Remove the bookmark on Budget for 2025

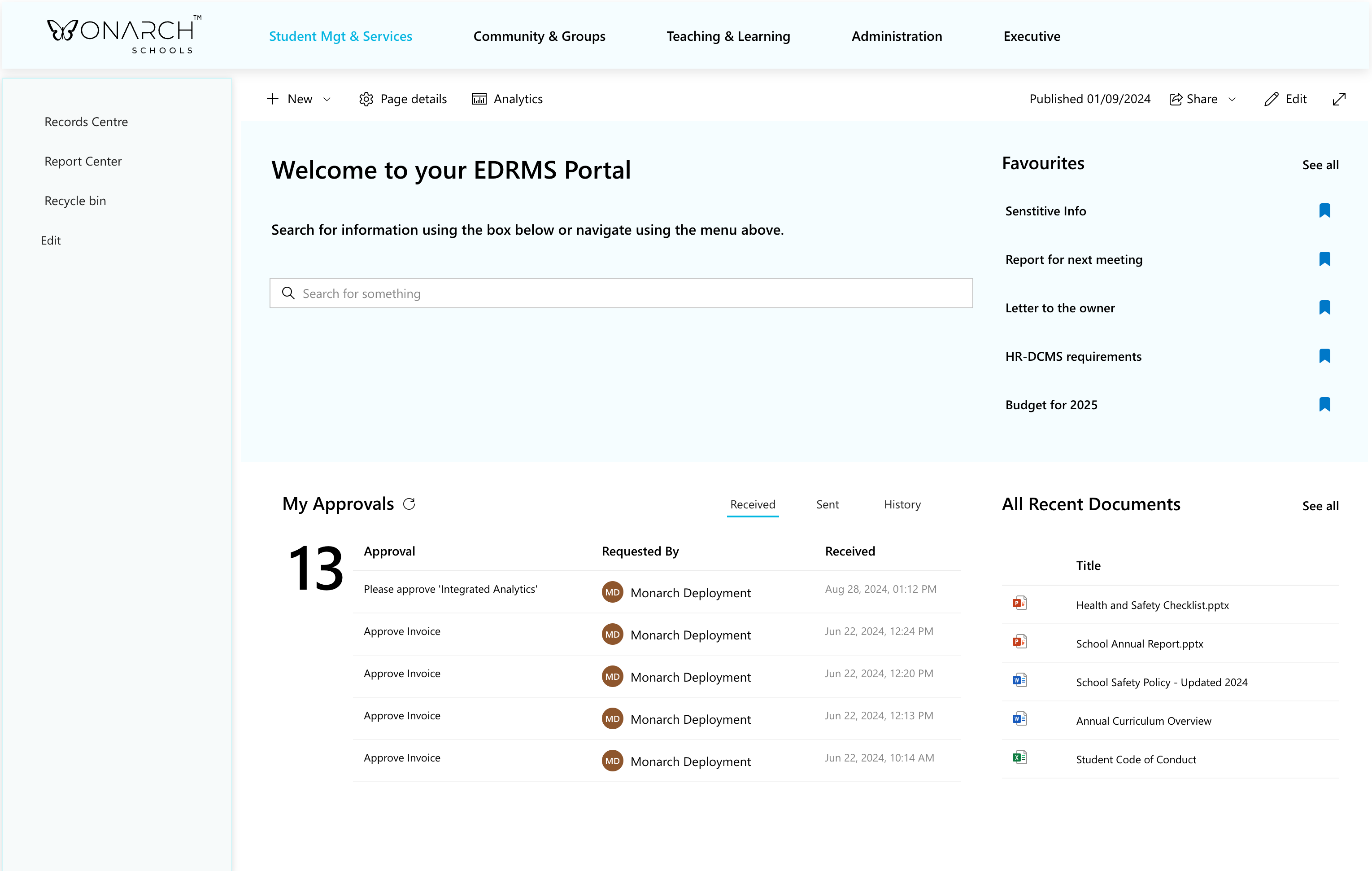(x=1324, y=405)
